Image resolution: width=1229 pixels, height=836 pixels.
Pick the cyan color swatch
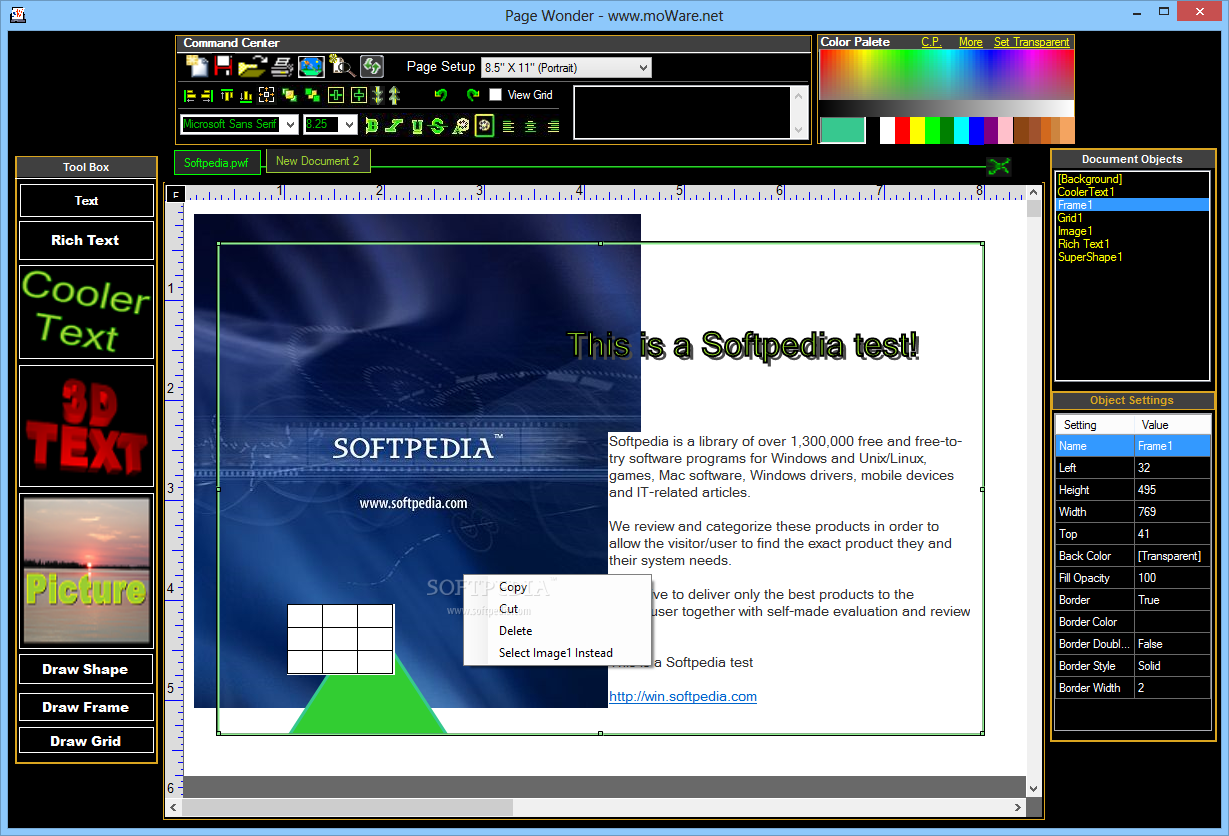(x=961, y=130)
